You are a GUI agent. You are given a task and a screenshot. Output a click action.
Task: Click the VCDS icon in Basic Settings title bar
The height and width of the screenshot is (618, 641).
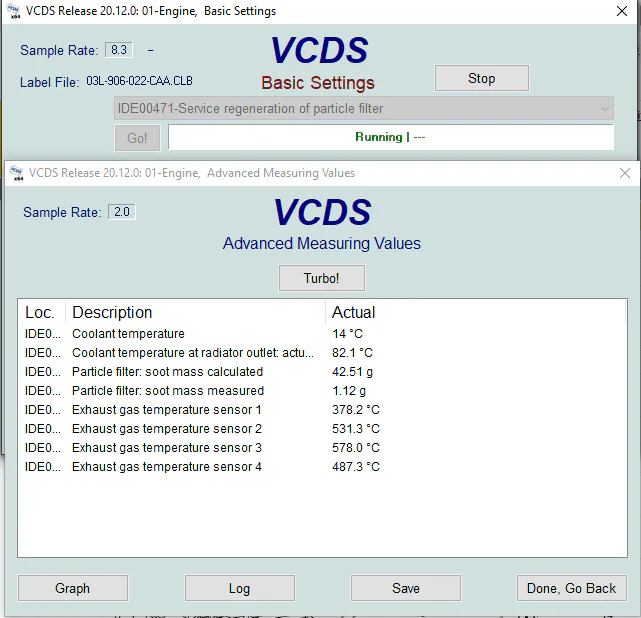tap(13, 11)
